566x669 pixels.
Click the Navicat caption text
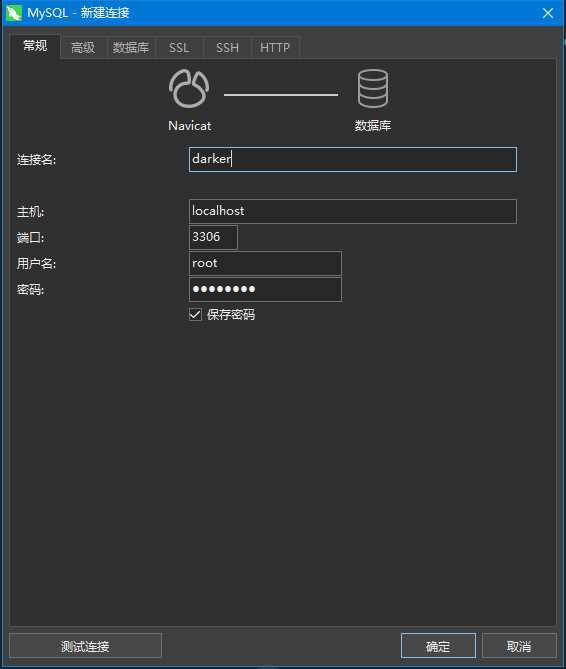[x=190, y=126]
